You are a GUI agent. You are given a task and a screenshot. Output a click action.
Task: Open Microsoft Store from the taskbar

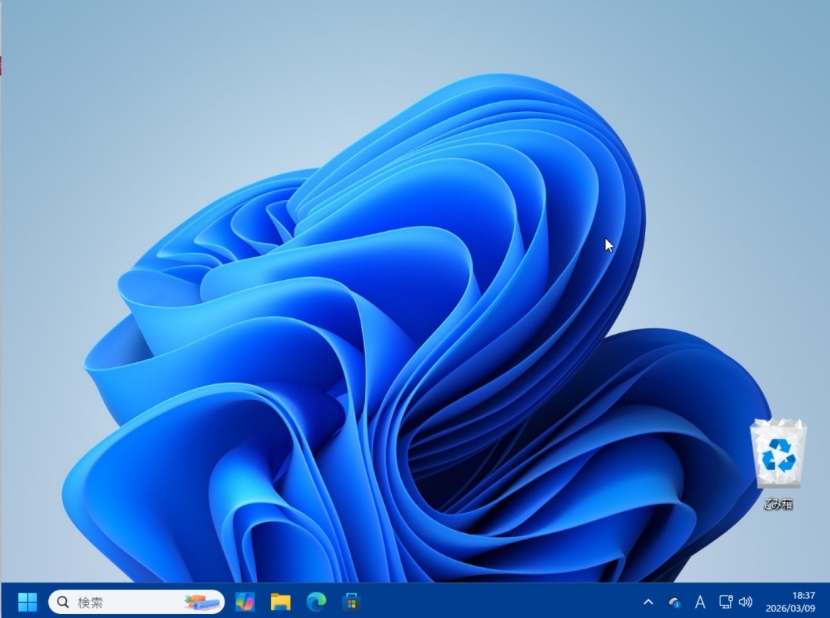[x=351, y=602]
